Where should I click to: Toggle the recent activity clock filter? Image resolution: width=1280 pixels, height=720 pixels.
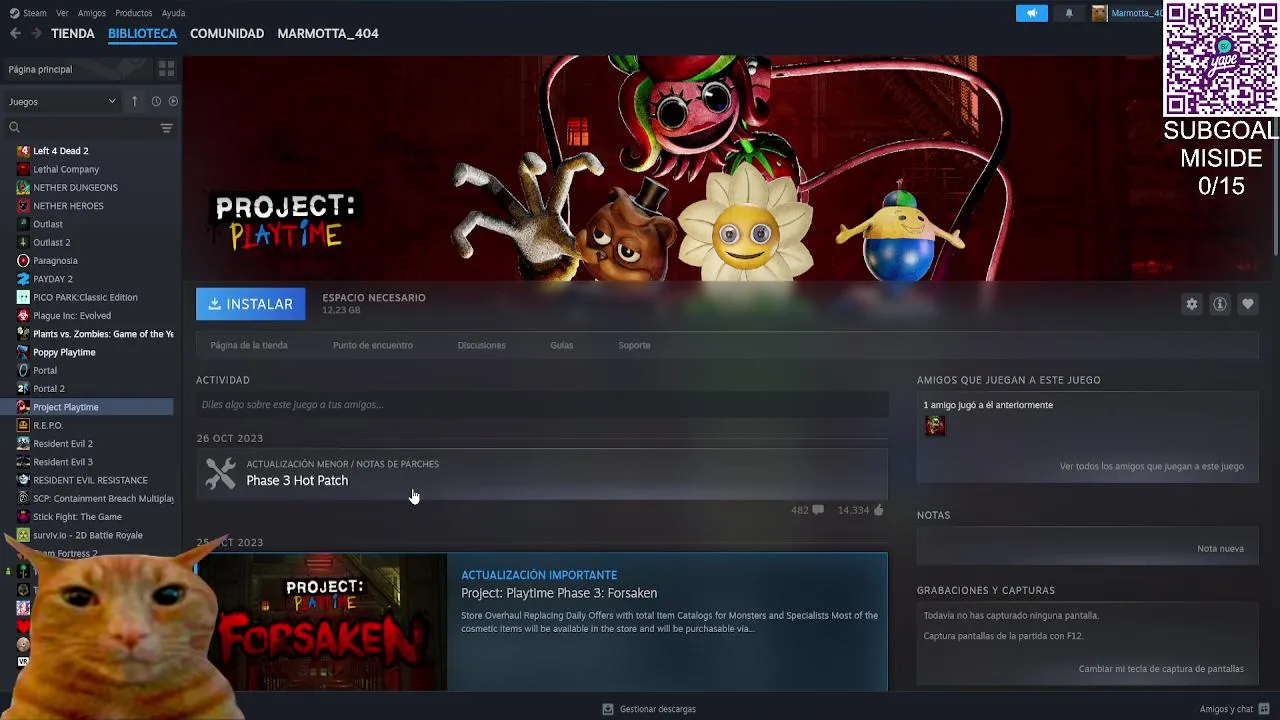point(156,101)
